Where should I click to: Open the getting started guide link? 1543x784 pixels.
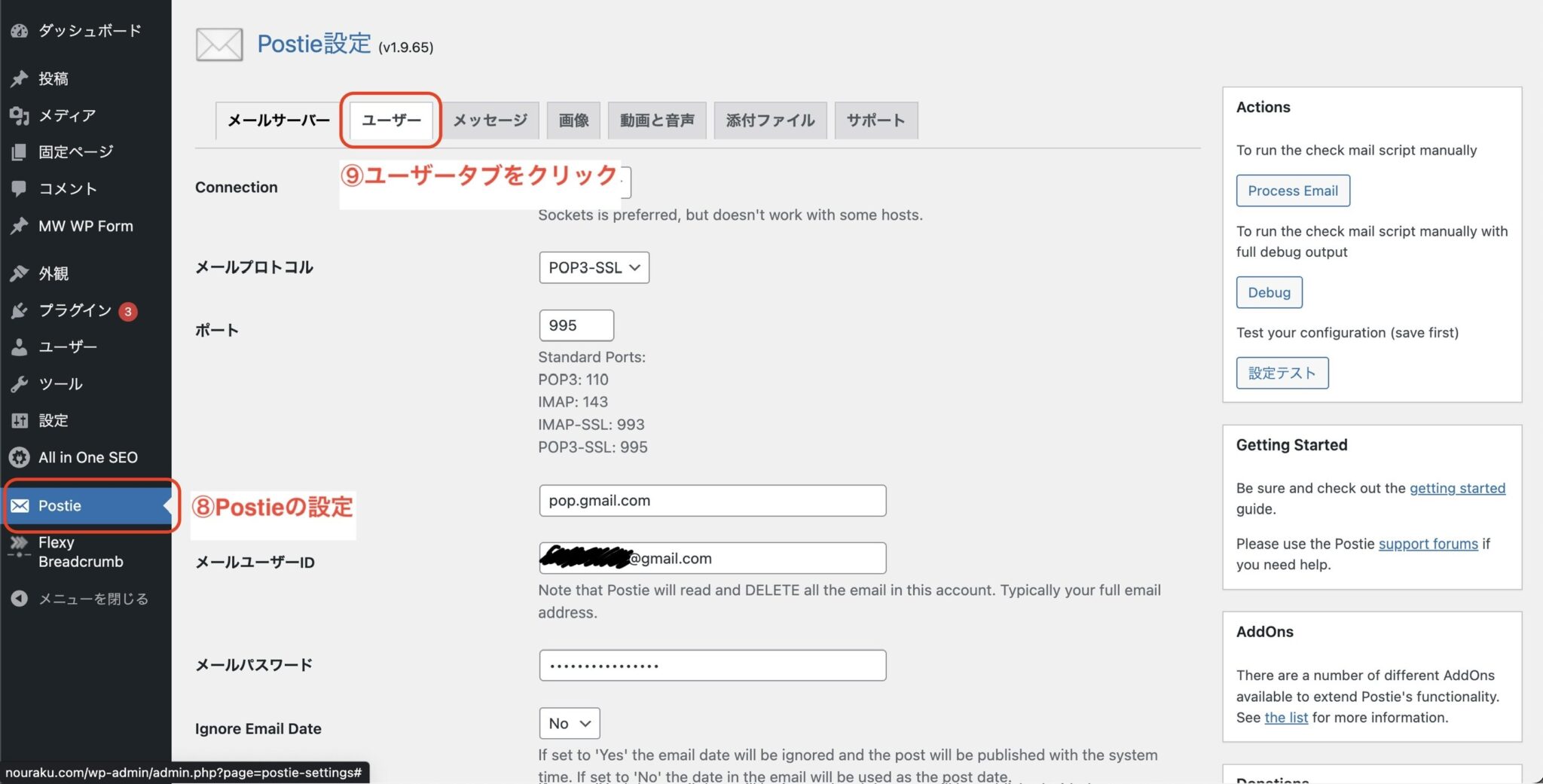1457,488
